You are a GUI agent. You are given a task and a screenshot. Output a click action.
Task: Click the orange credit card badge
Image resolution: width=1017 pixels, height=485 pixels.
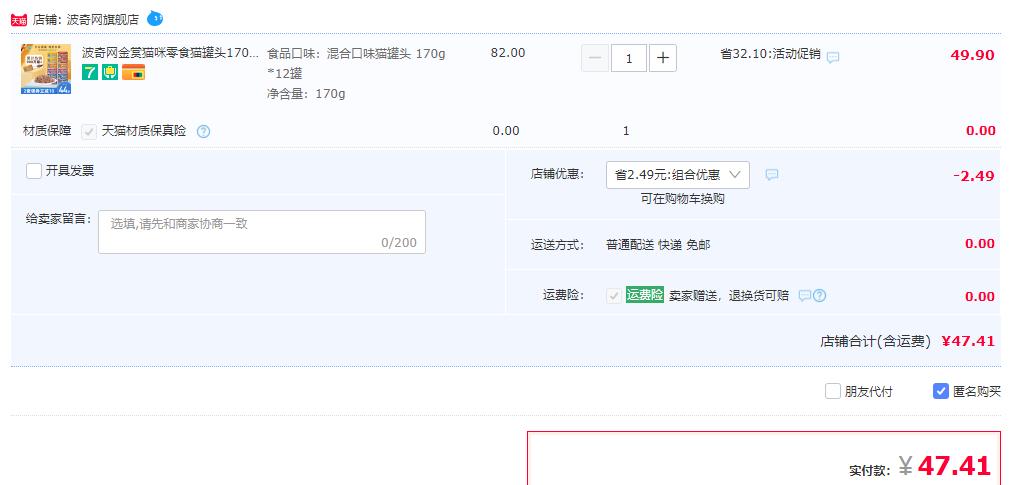click(133, 72)
